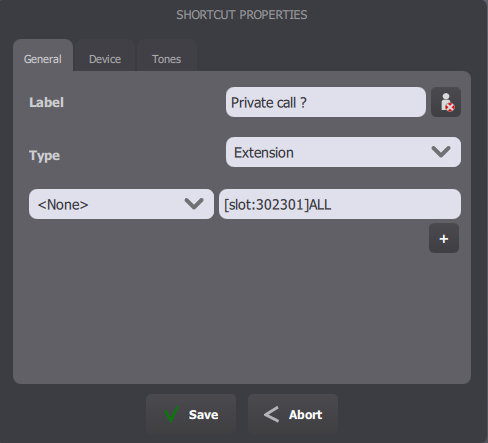
Task: Open the Type dropdown showing Extension
Action: coord(343,152)
